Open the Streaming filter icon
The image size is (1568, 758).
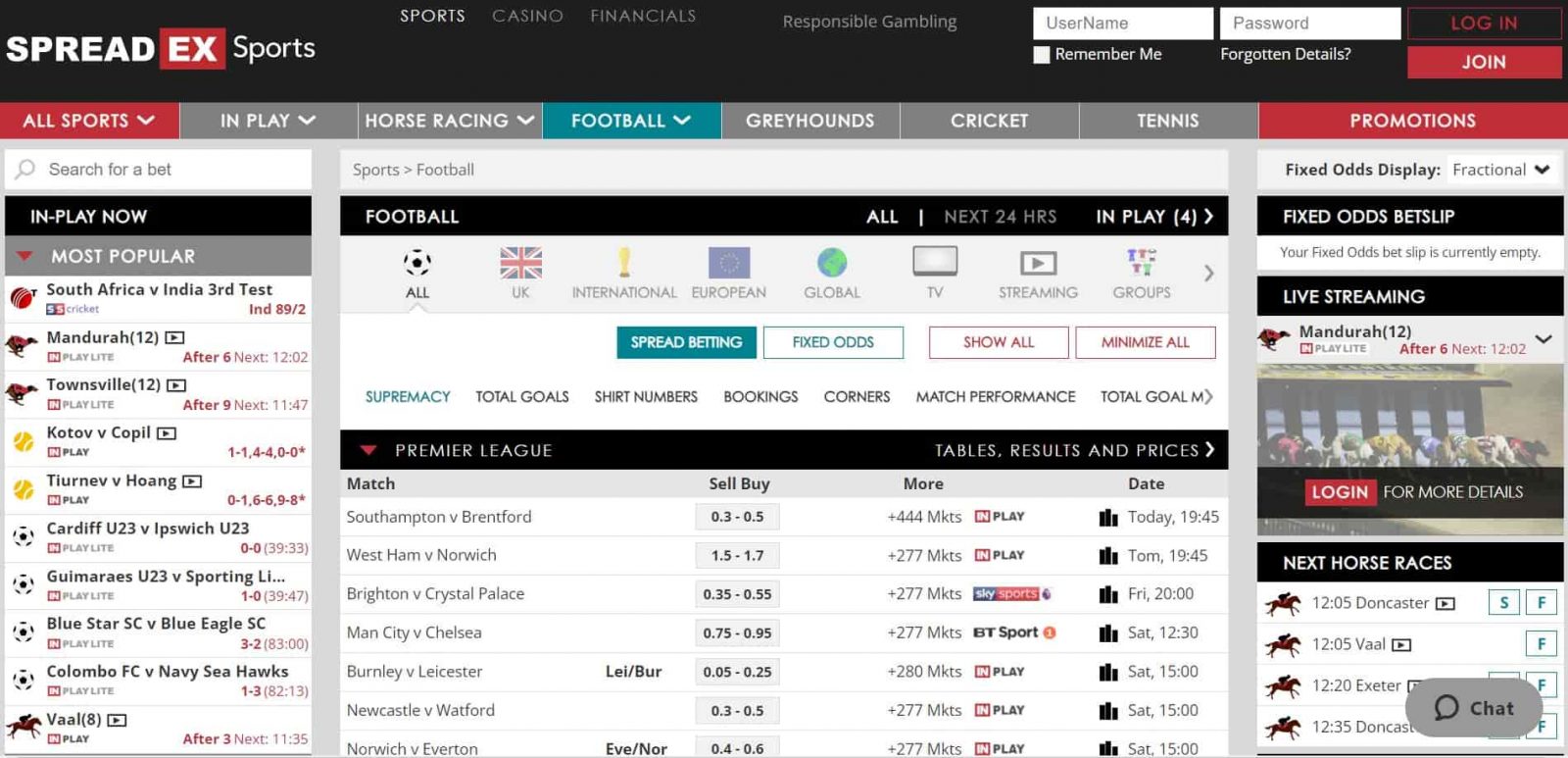click(1038, 263)
